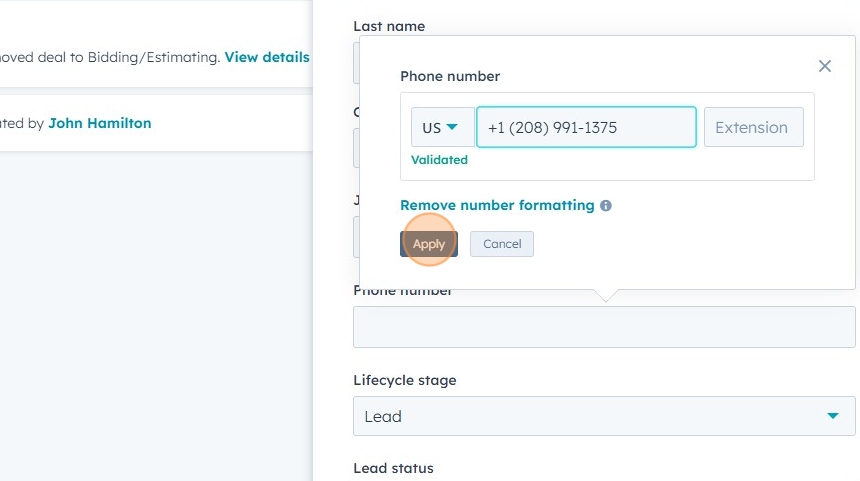860x481 pixels.
Task: Focus the Extension input field
Action: (x=752, y=128)
